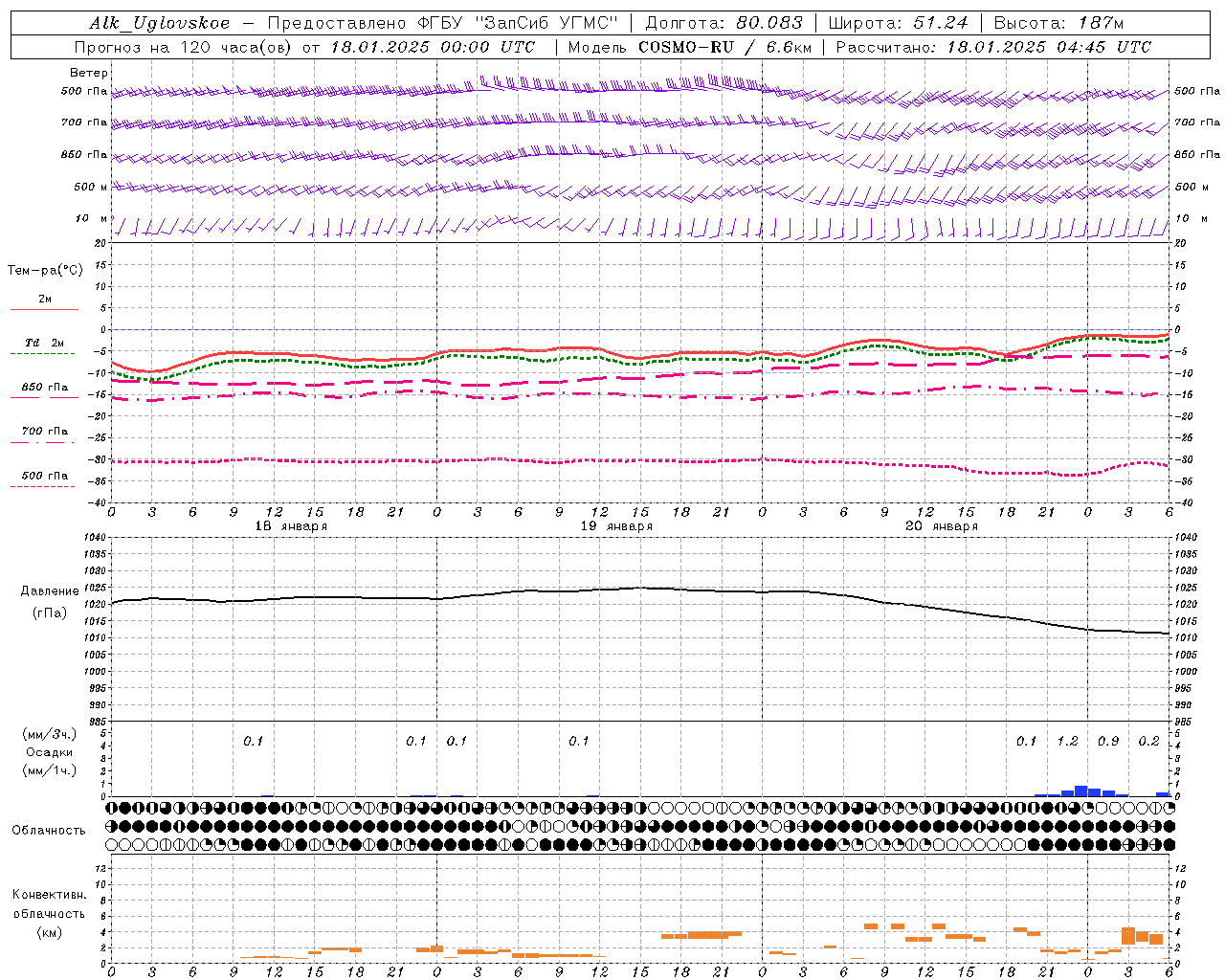Click the 2м temperature legend entry

pos(45,299)
